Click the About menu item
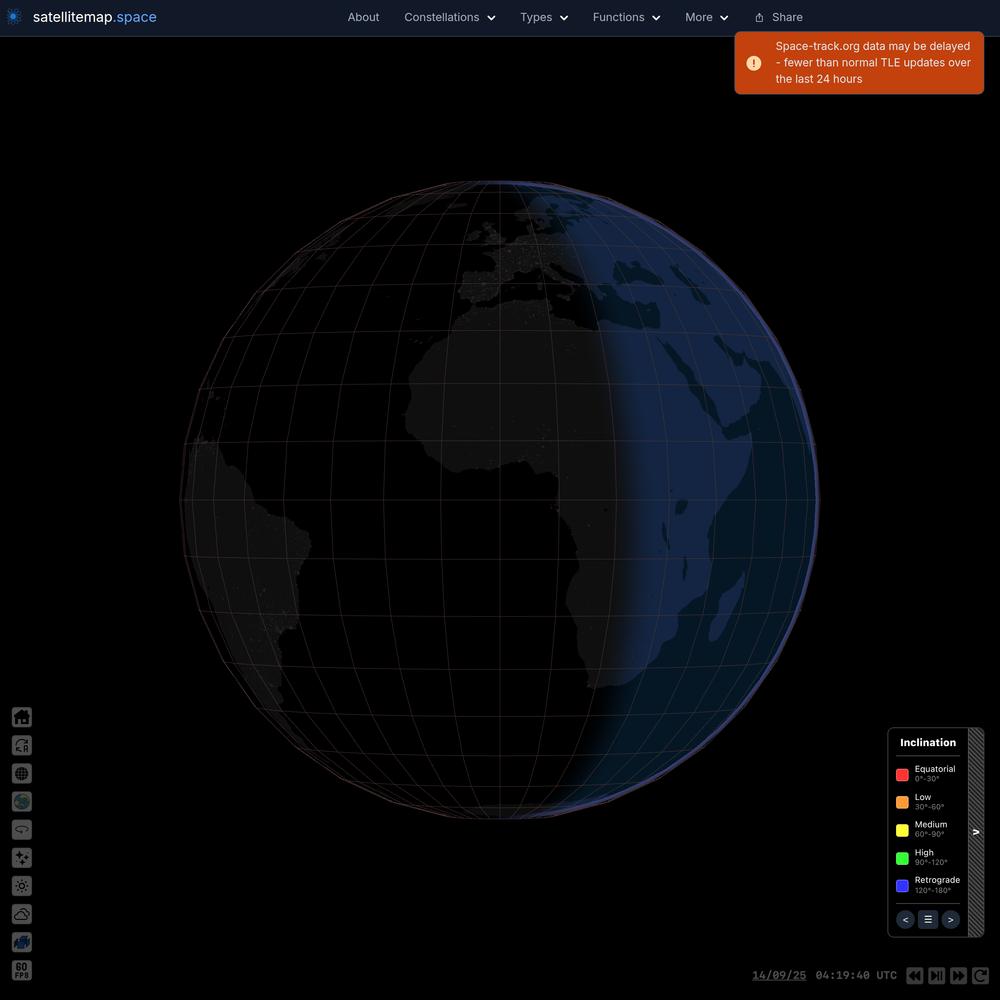The image size is (1000, 1000). point(363,17)
